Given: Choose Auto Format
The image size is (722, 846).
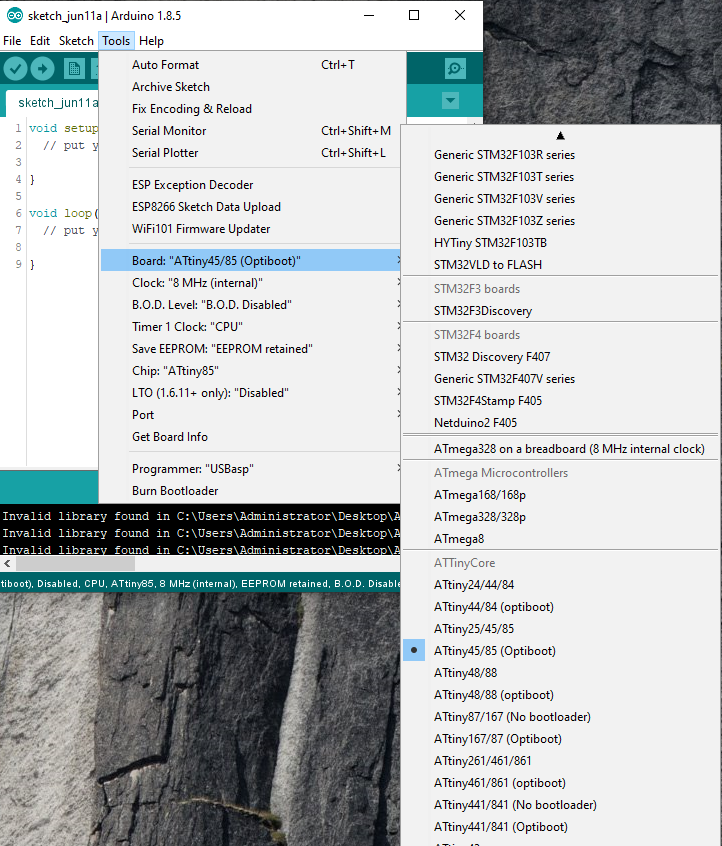Looking at the screenshot, I should (x=251, y=65).
